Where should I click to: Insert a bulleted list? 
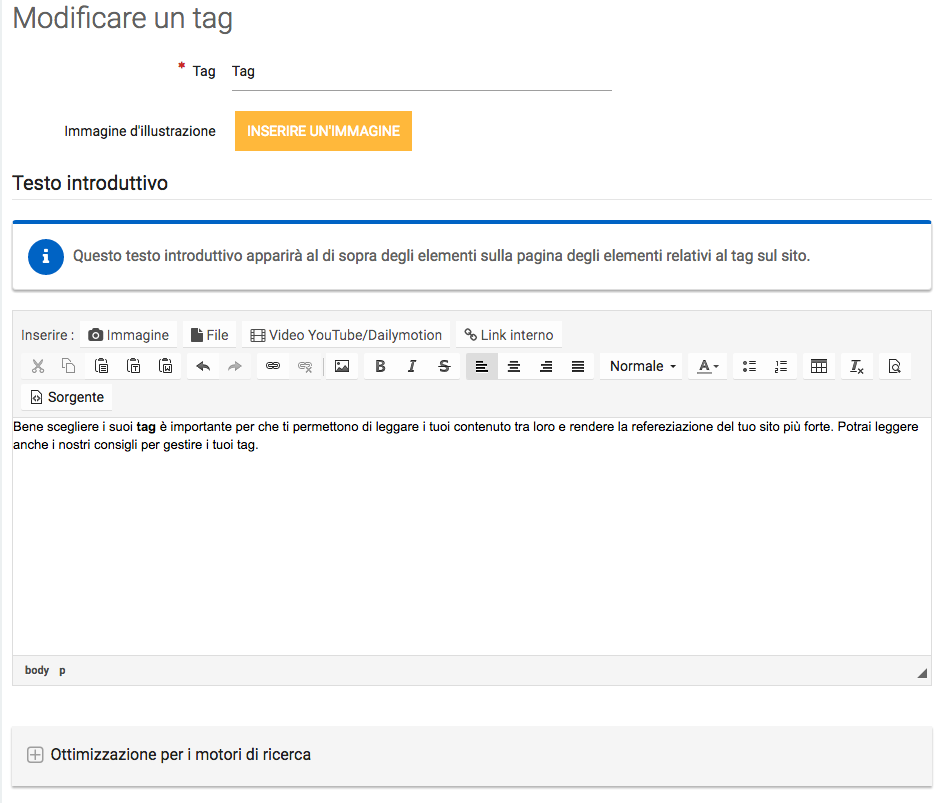(749, 367)
